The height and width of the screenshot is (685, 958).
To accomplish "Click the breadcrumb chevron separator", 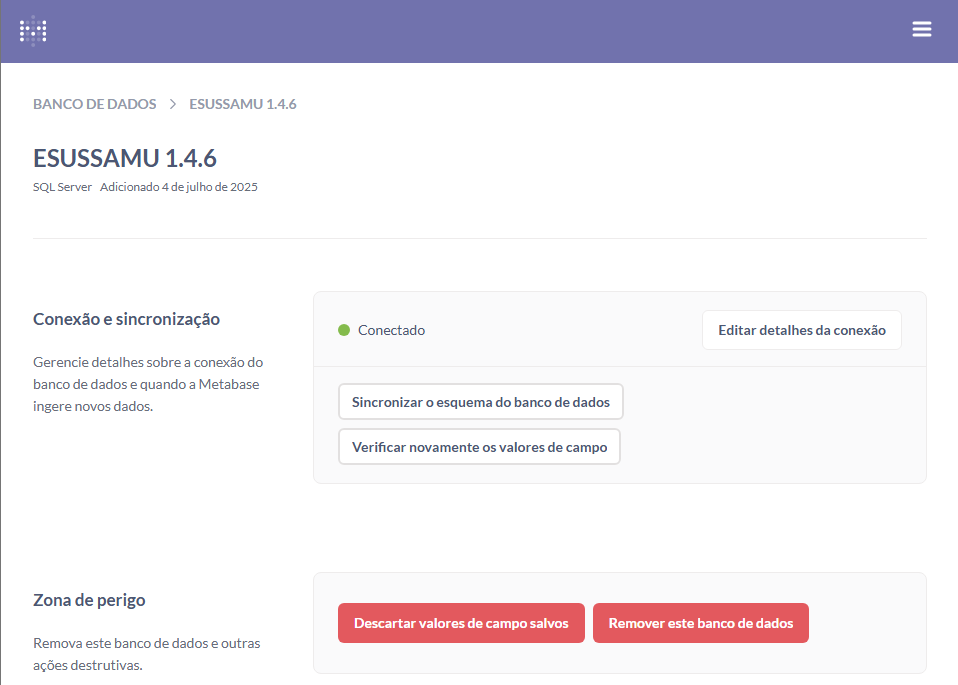I will tap(173, 104).
